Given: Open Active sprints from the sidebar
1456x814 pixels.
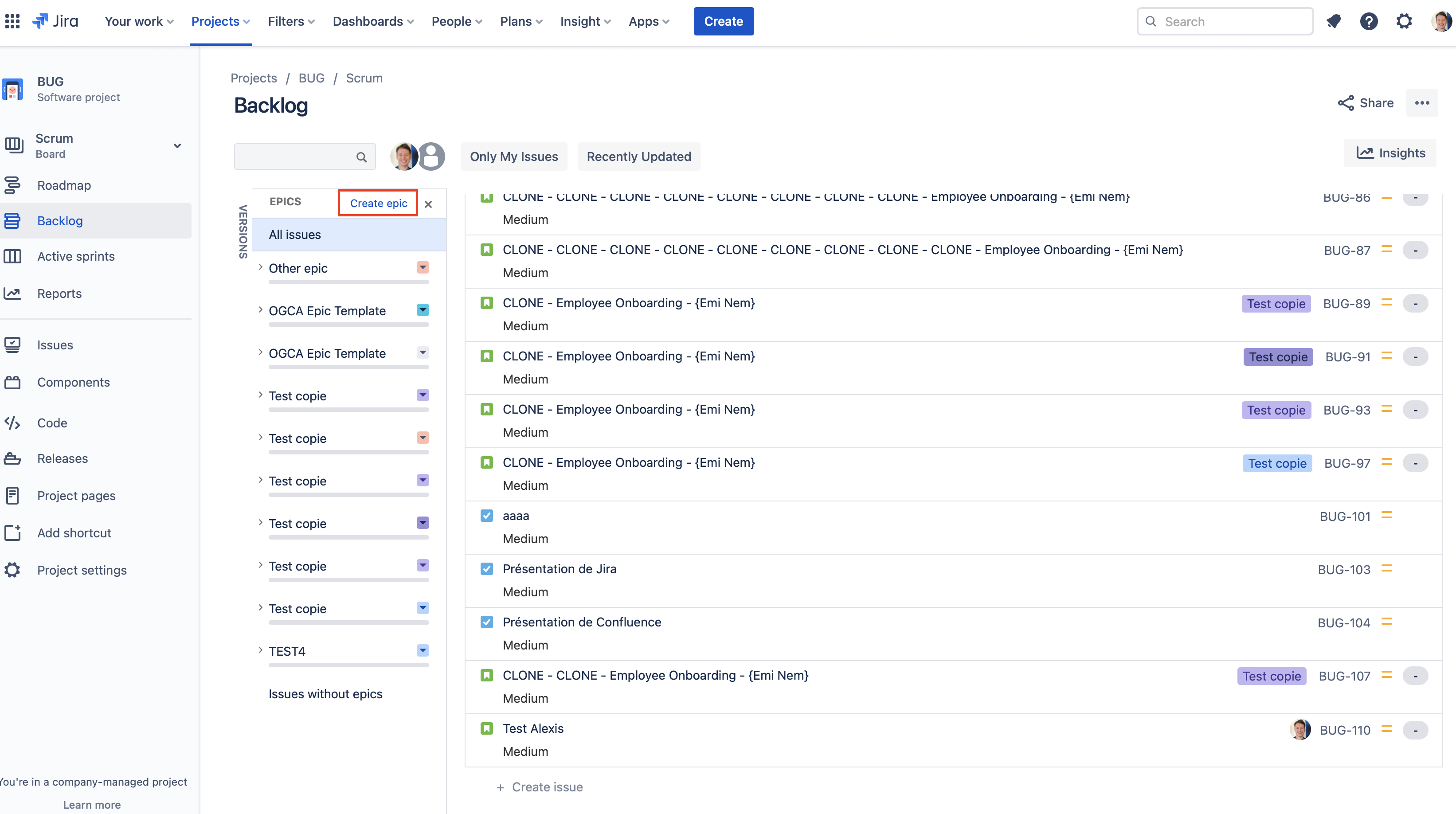Looking at the screenshot, I should [x=76, y=256].
